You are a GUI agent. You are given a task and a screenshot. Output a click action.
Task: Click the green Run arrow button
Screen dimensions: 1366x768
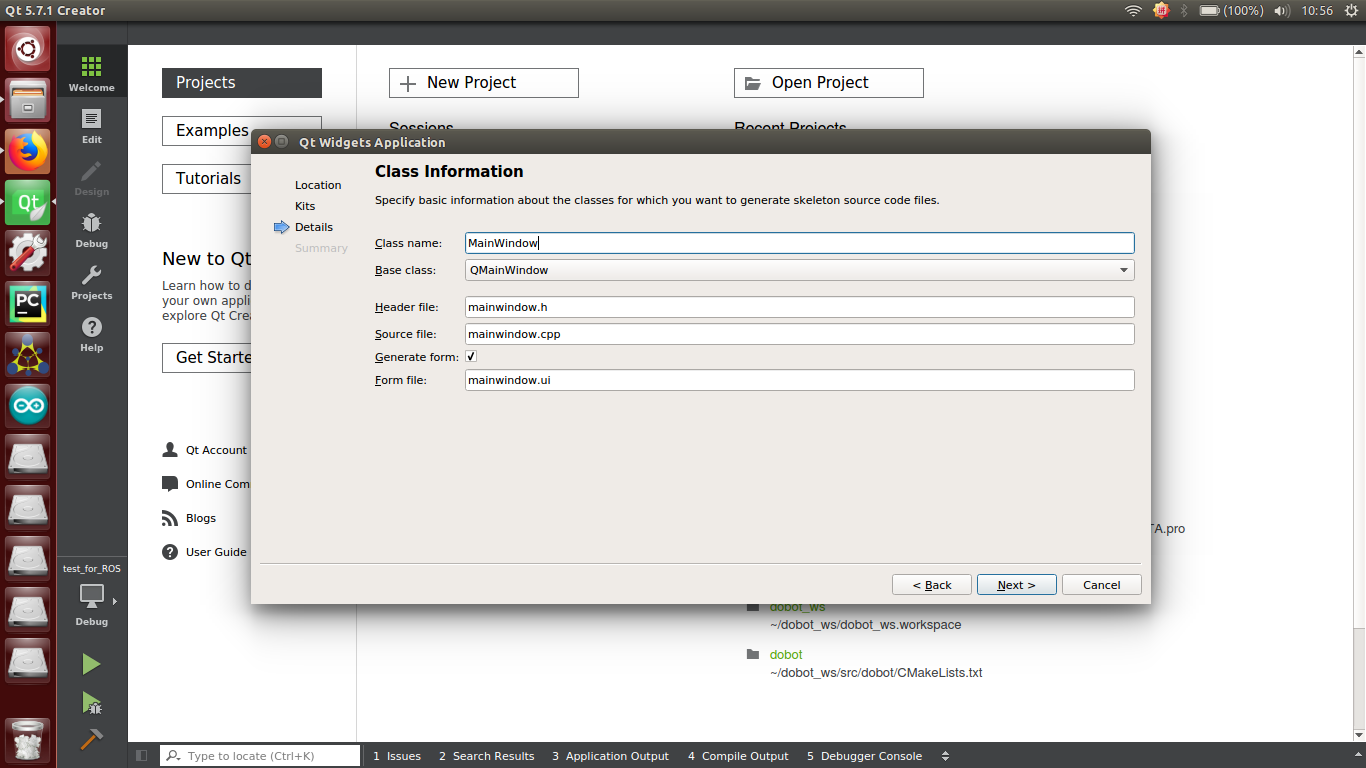click(91, 664)
